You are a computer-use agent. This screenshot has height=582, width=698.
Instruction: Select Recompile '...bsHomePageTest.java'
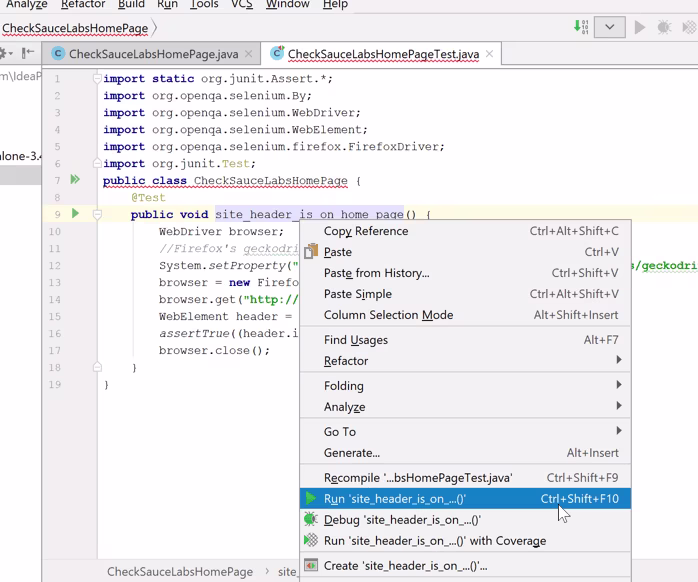tap(465, 478)
